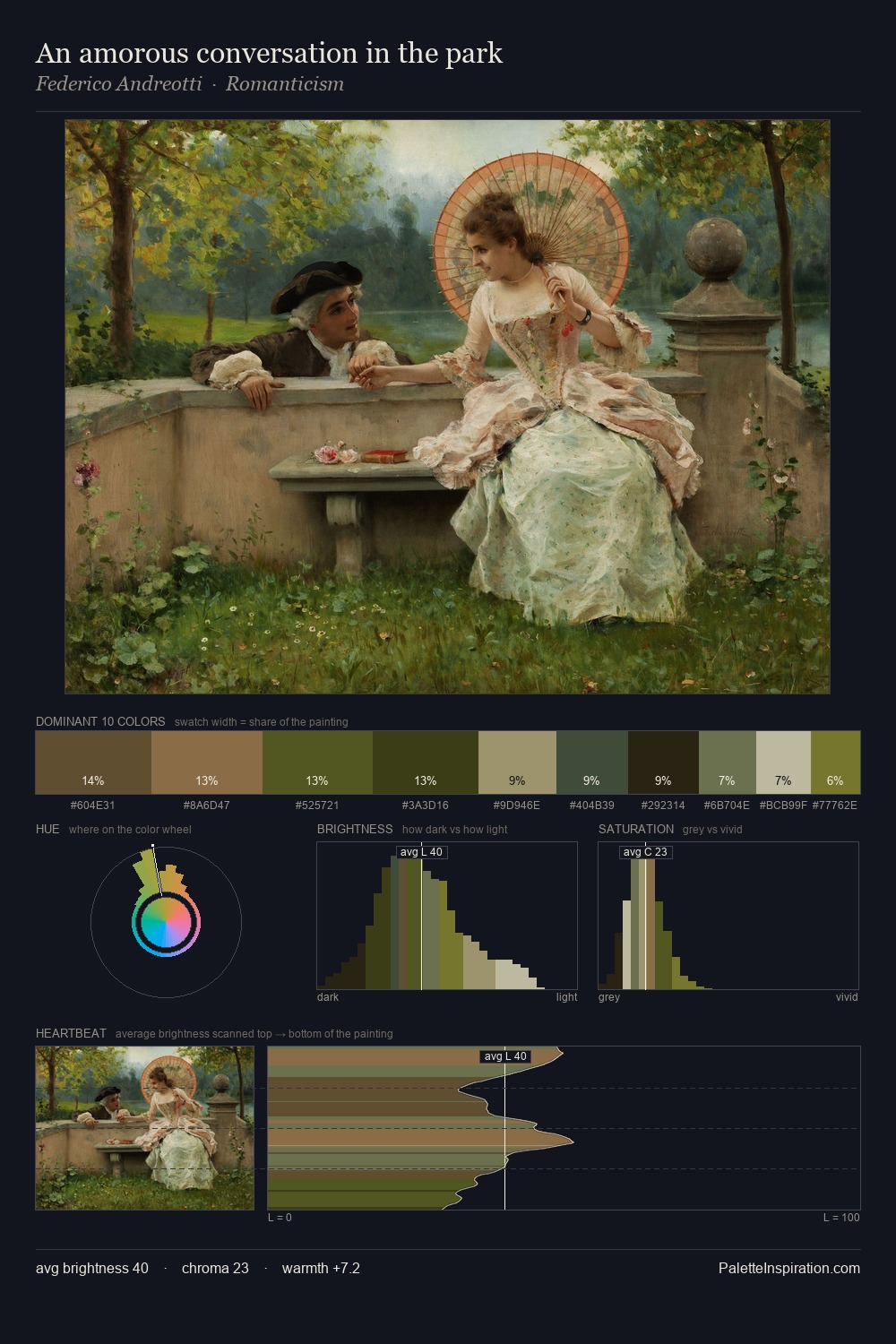Click the BRIGHTNESS section heading
Viewport: 896px width, 1344px height.
[355, 829]
